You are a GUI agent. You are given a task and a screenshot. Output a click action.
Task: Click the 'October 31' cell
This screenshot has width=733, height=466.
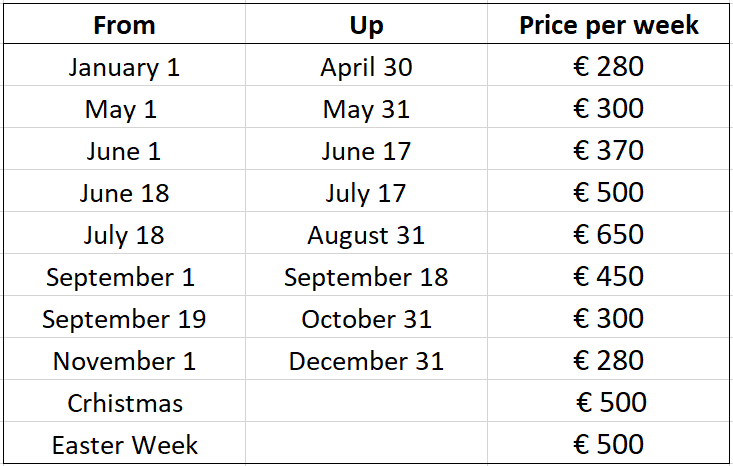[366, 316]
